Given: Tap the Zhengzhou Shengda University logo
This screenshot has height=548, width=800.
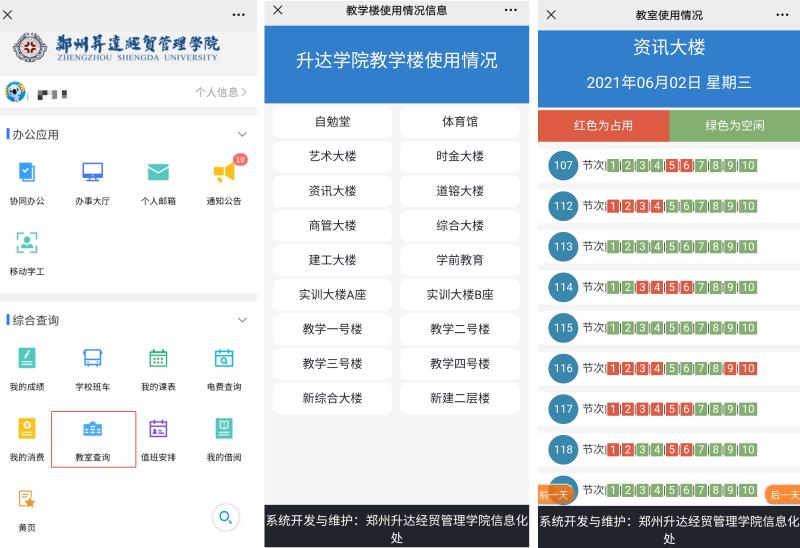Looking at the screenshot, I should [x=117, y=47].
